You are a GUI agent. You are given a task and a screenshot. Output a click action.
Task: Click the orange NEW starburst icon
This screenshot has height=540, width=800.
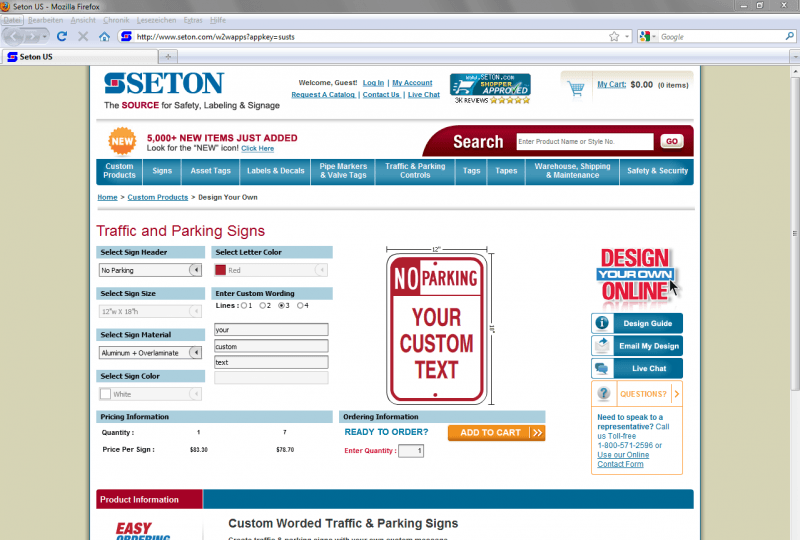(122, 141)
